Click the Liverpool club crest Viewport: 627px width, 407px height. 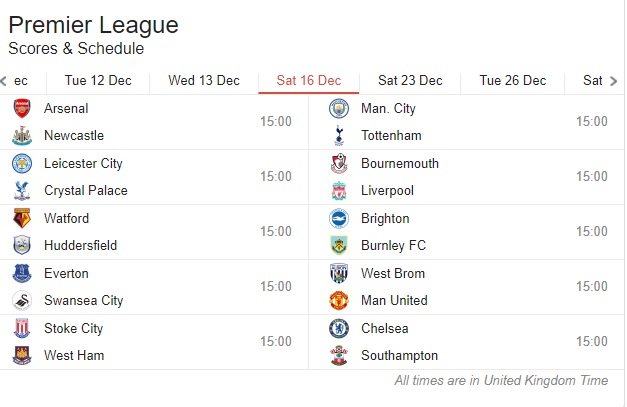(x=339, y=190)
